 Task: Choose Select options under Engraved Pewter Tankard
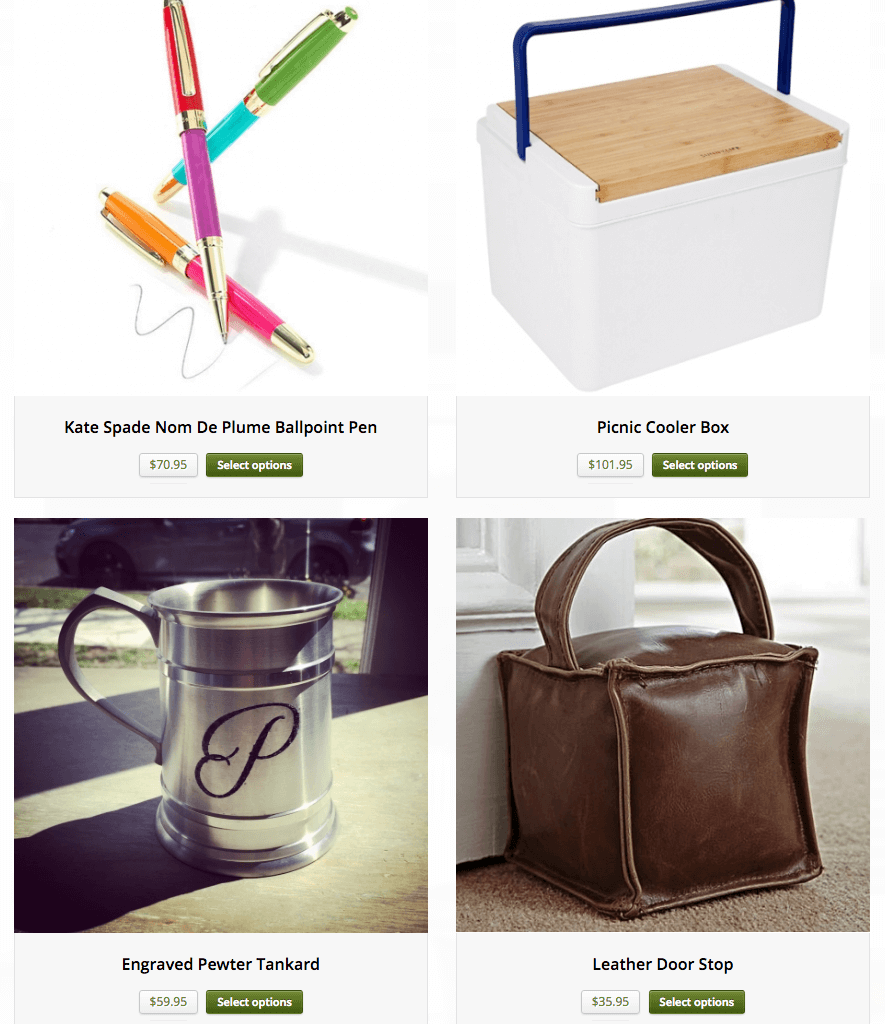(x=254, y=1002)
